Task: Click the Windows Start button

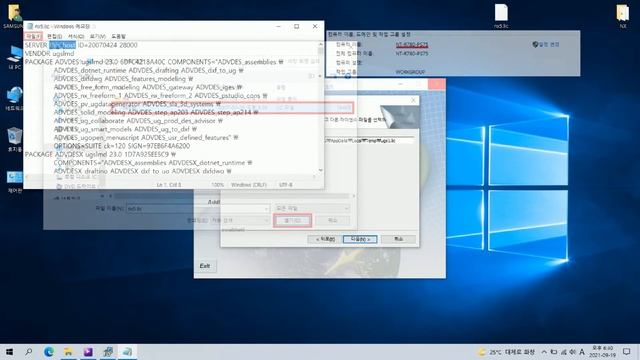Action: pyautogui.click(x=9, y=352)
